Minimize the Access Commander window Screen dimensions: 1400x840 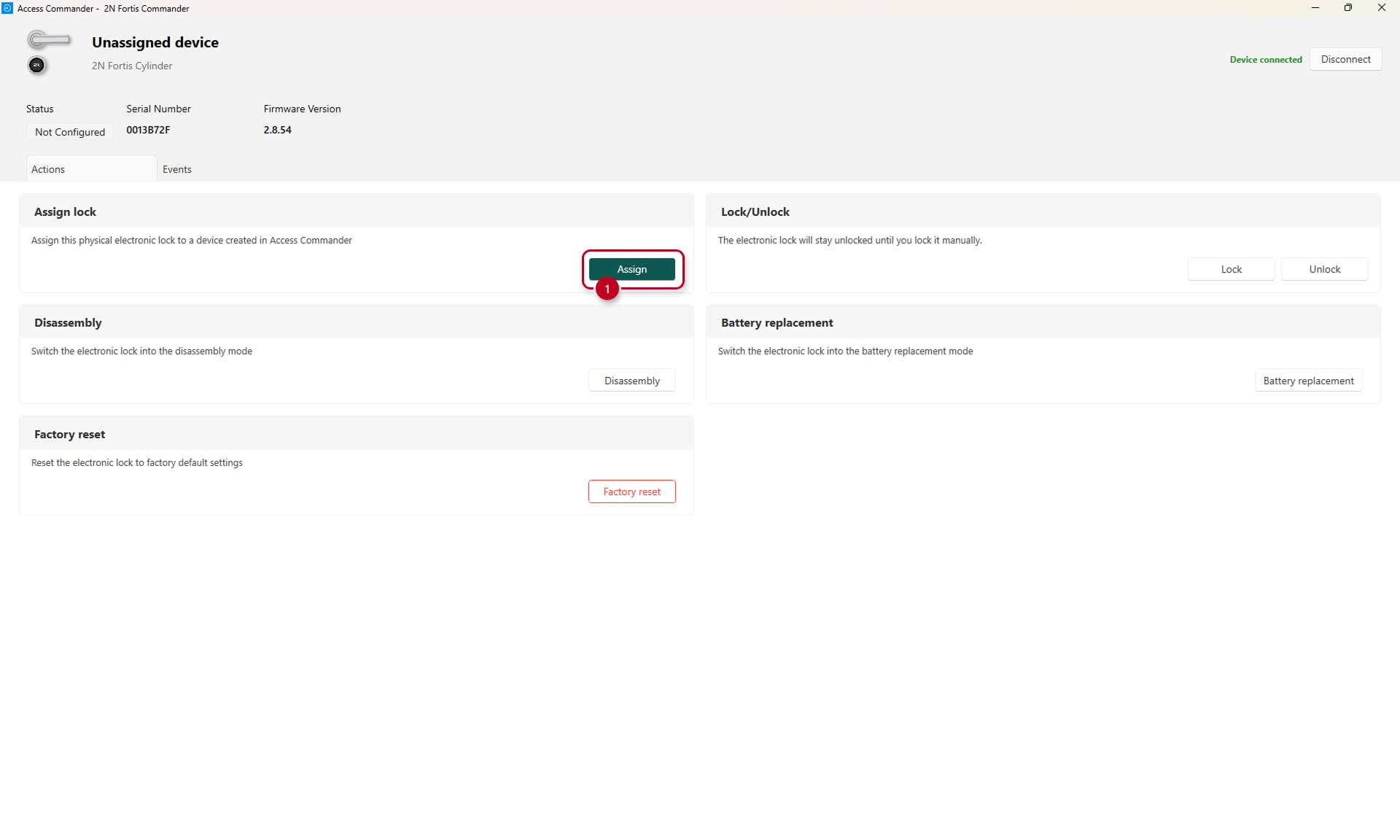[1315, 8]
